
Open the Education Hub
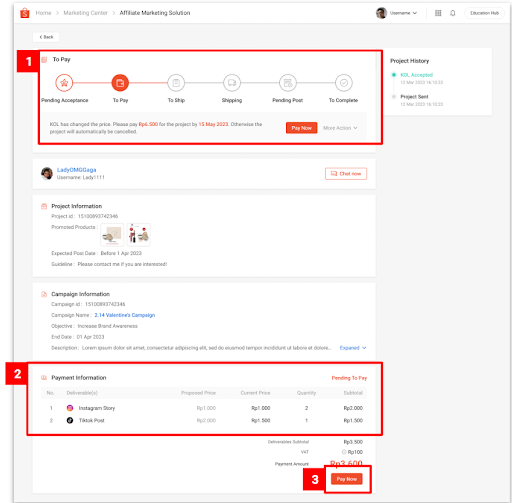(x=484, y=13)
